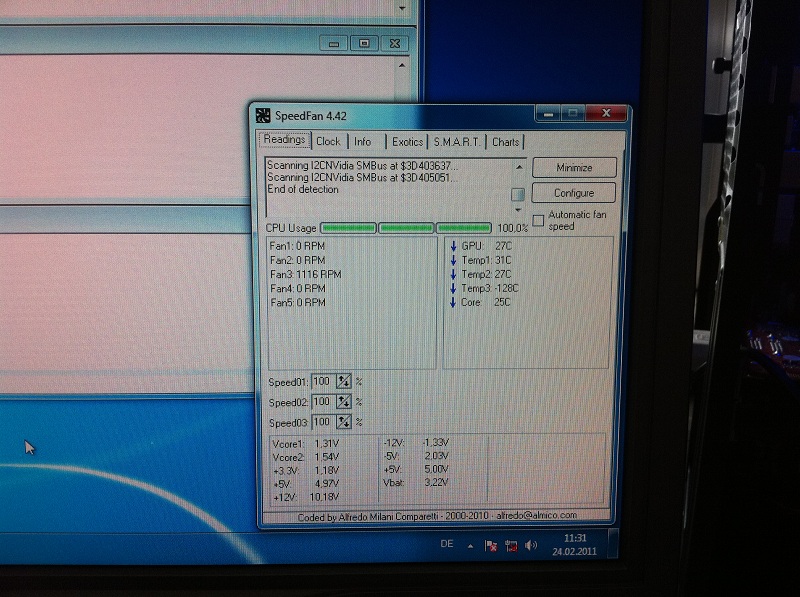Click the blue arrow icon next to Temp1
The width and height of the screenshot is (800, 597).
tap(453, 260)
